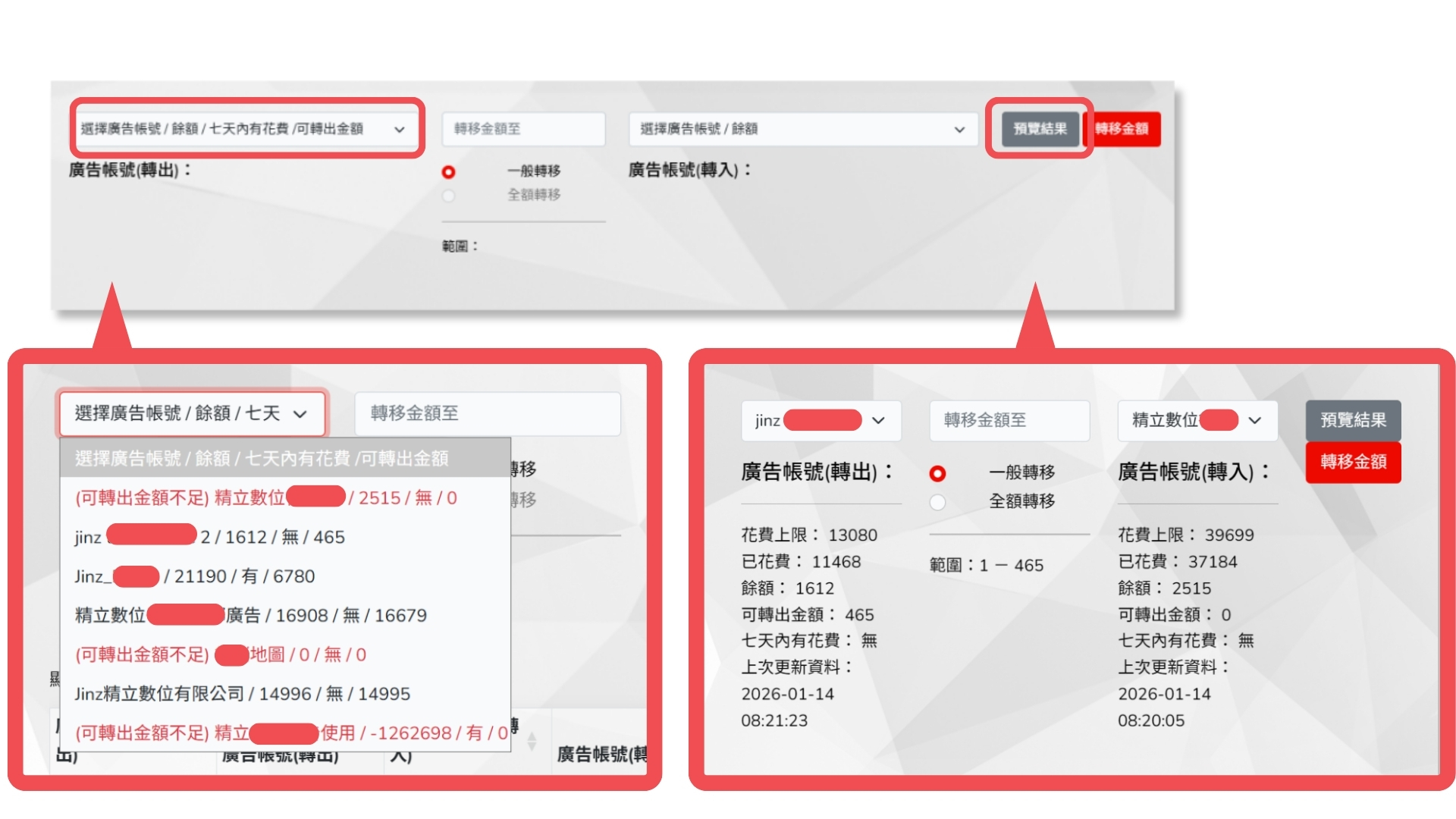Click top 轉移金額至 amount field

[523, 129]
